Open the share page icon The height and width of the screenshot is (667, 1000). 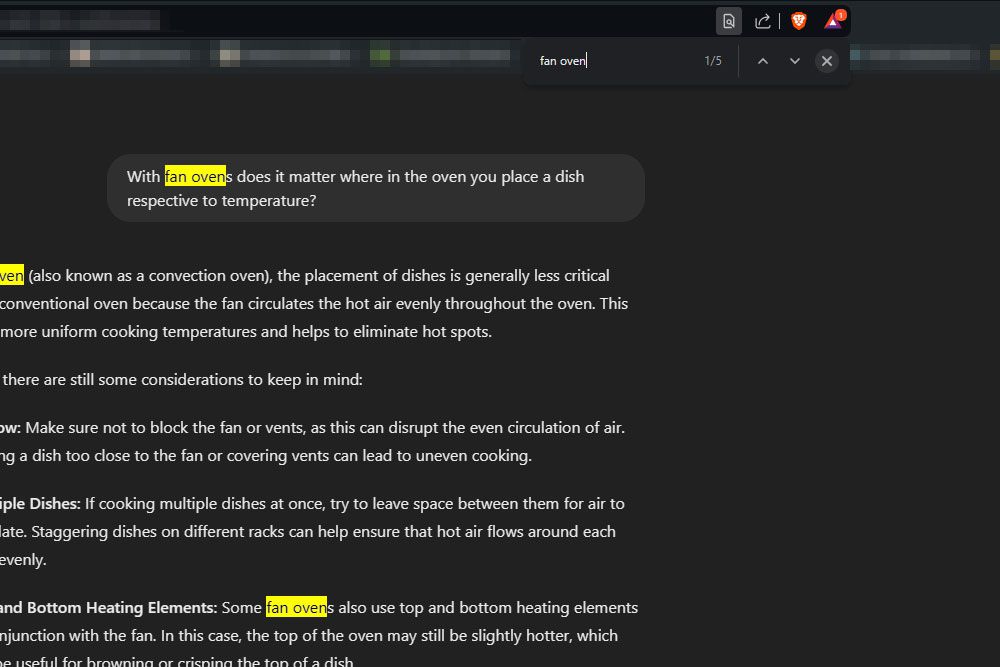762,21
